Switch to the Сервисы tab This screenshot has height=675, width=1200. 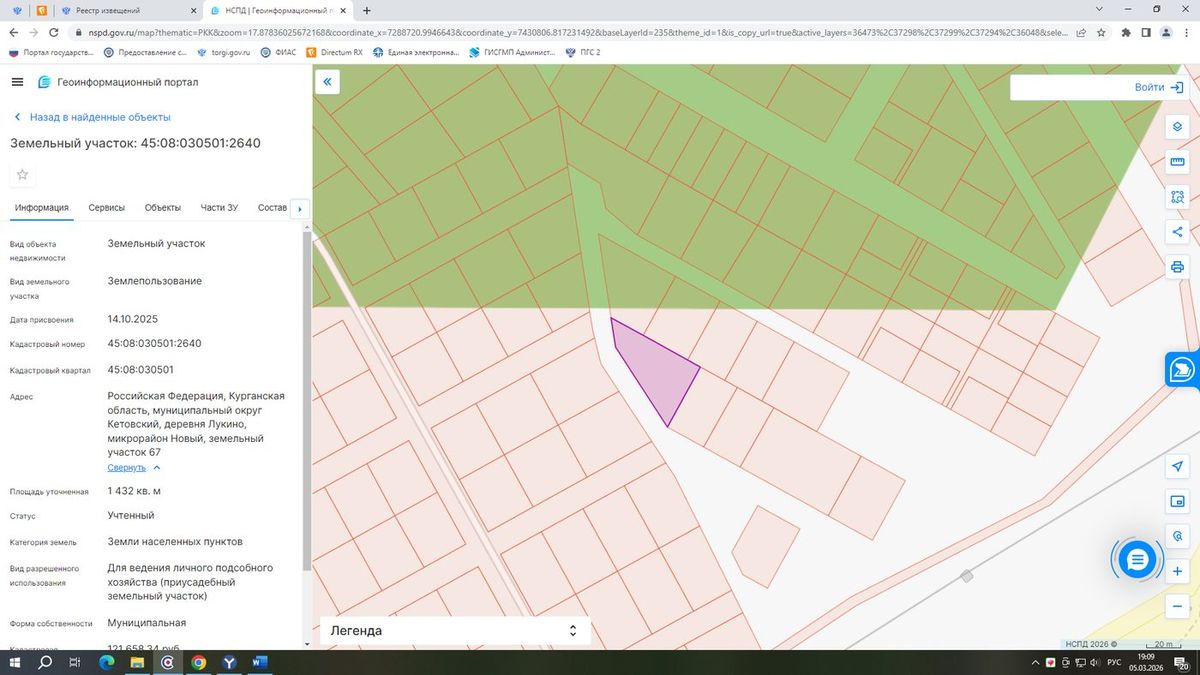tap(107, 208)
